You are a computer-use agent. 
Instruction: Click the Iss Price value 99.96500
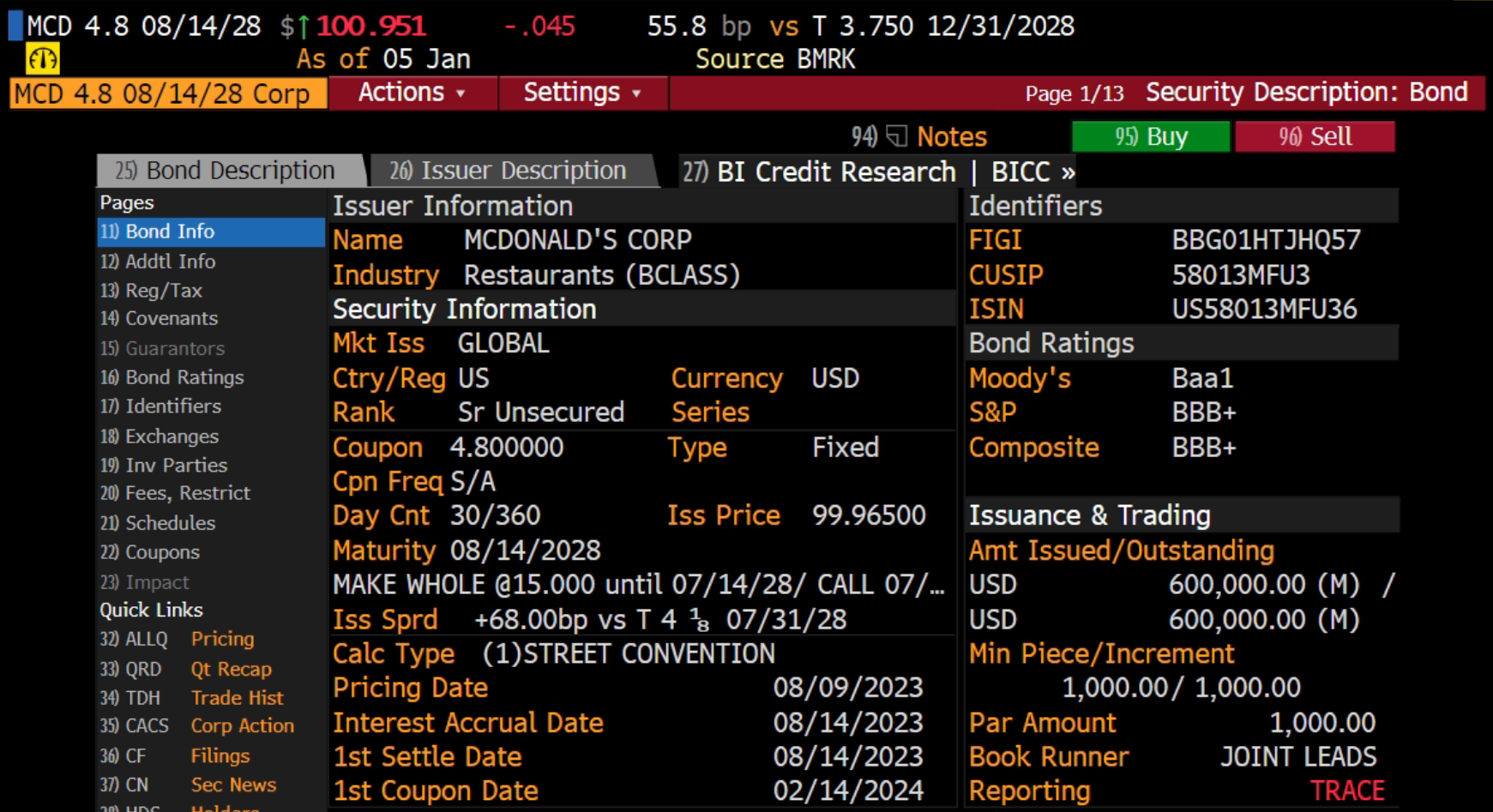(869, 515)
